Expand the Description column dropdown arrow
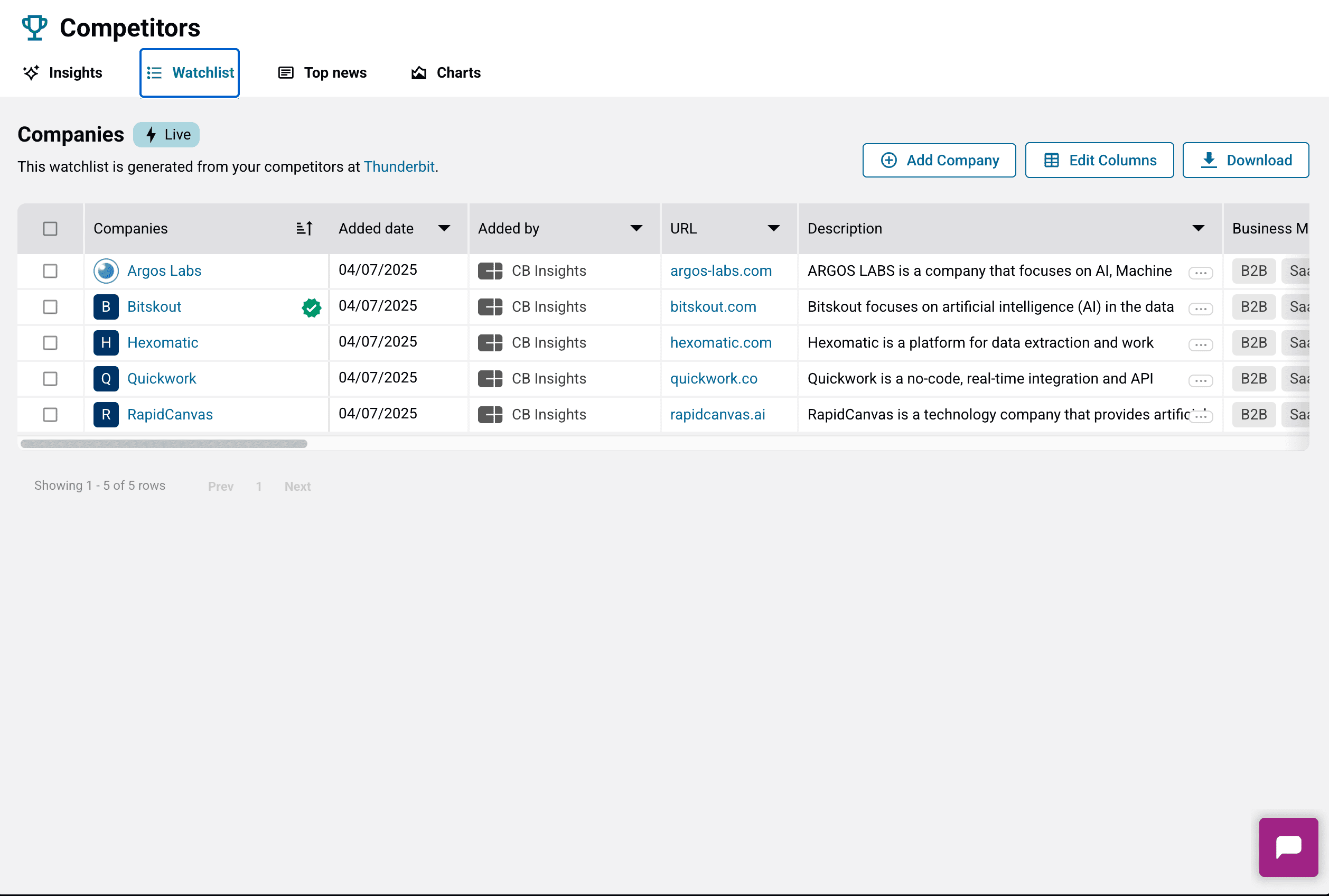Image resolution: width=1329 pixels, height=896 pixels. pos(1198,229)
